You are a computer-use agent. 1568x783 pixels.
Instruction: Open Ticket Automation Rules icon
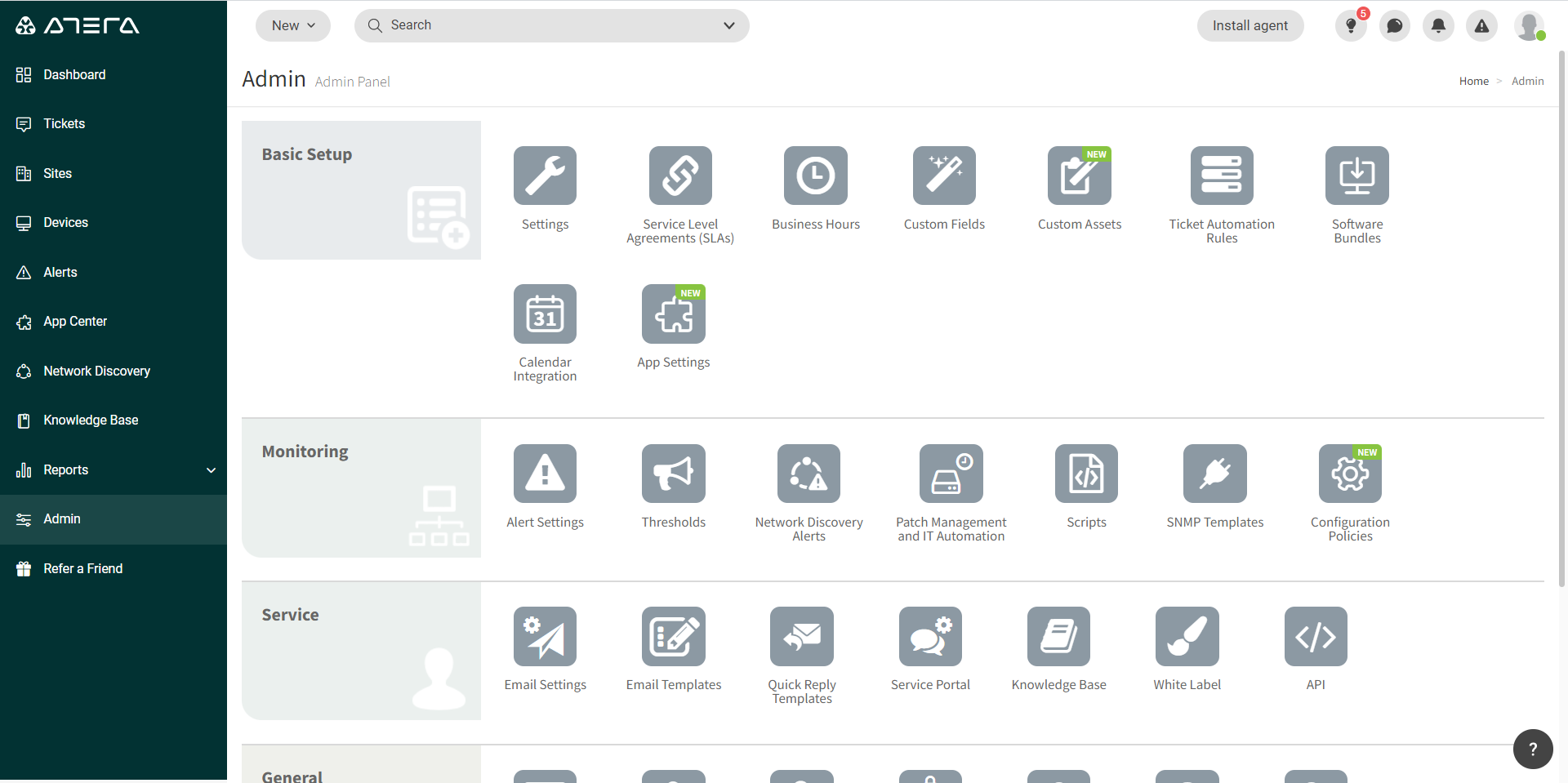coord(1222,176)
